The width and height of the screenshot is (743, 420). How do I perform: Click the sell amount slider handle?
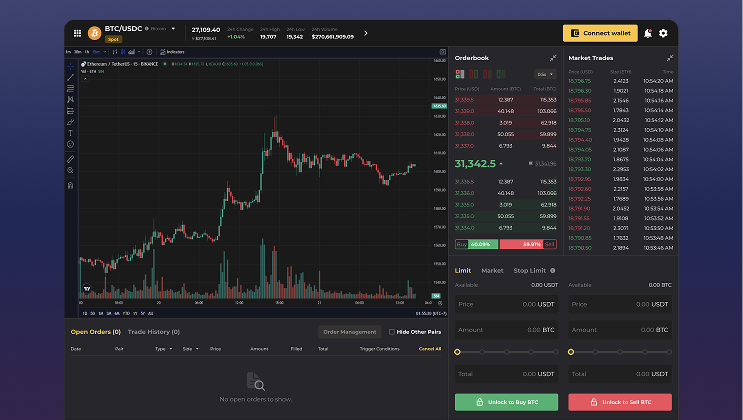(x=571, y=352)
